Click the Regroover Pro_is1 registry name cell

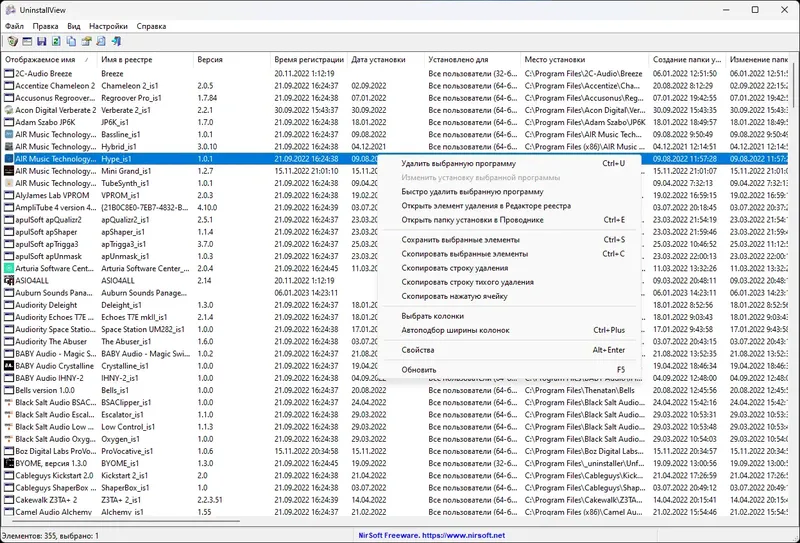[131, 98]
